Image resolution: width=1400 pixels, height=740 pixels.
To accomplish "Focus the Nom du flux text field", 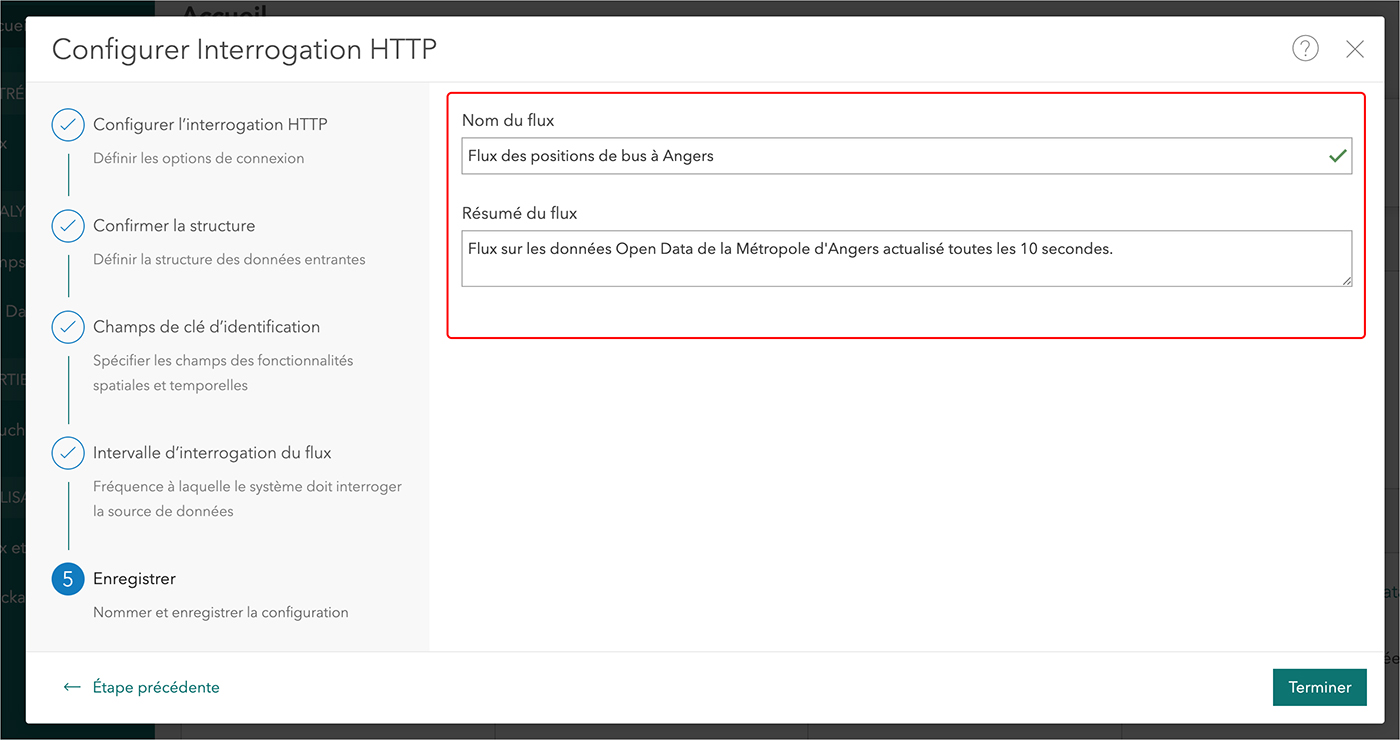I will (x=890, y=156).
